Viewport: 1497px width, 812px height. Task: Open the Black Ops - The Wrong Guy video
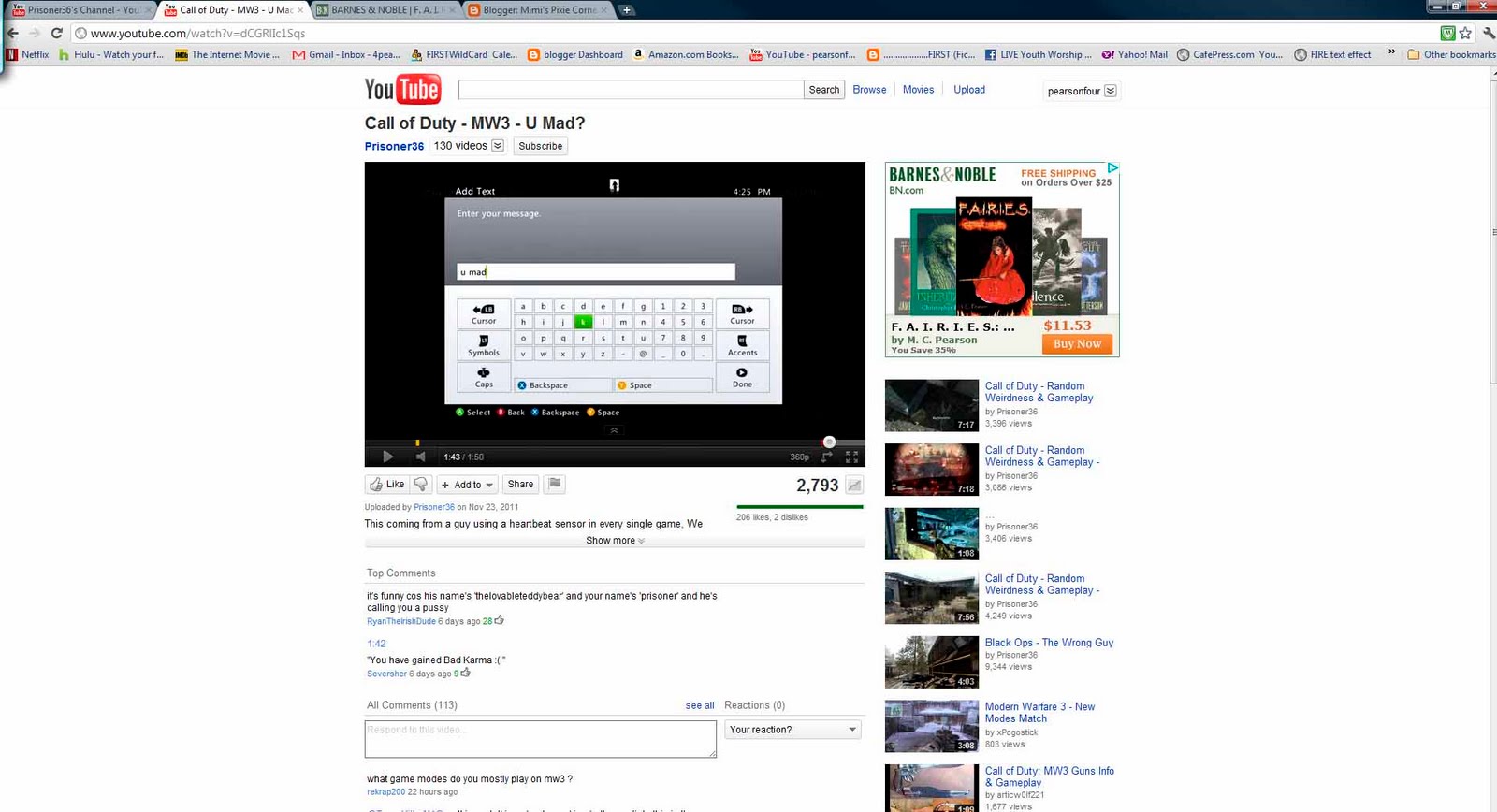[x=1049, y=643]
